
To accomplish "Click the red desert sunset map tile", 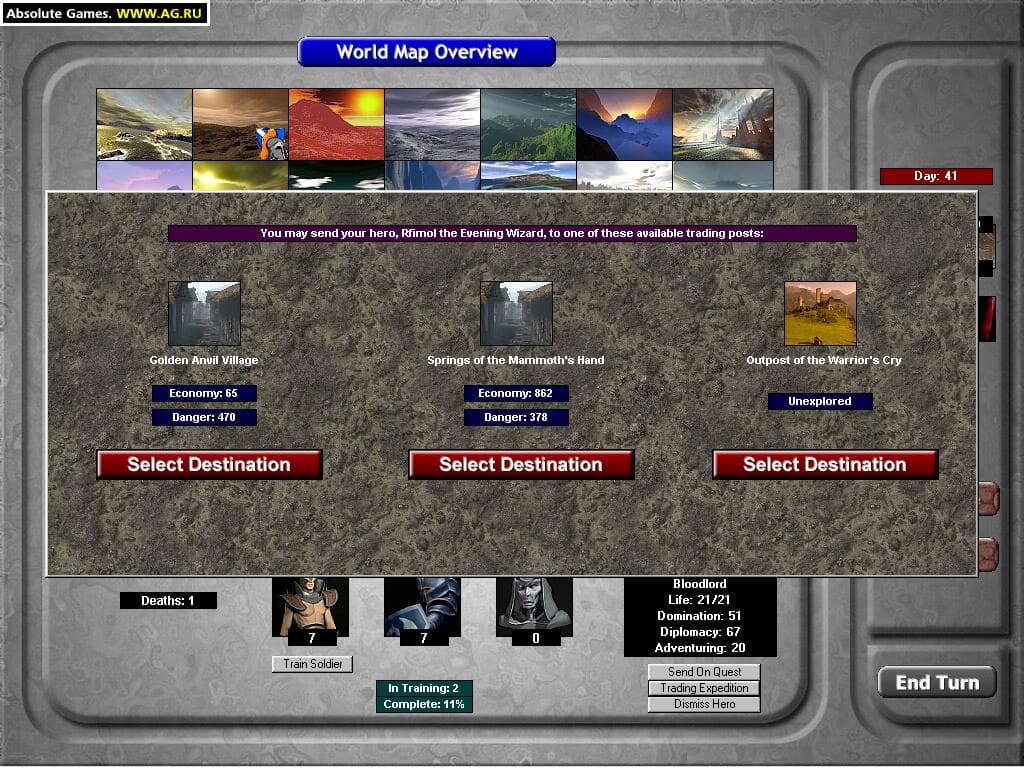I will pyautogui.click(x=336, y=124).
